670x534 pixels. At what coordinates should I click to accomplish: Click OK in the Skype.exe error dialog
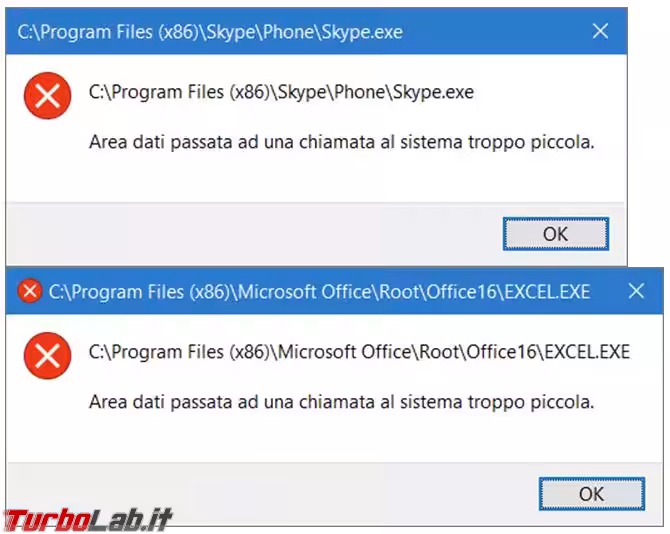555,234
